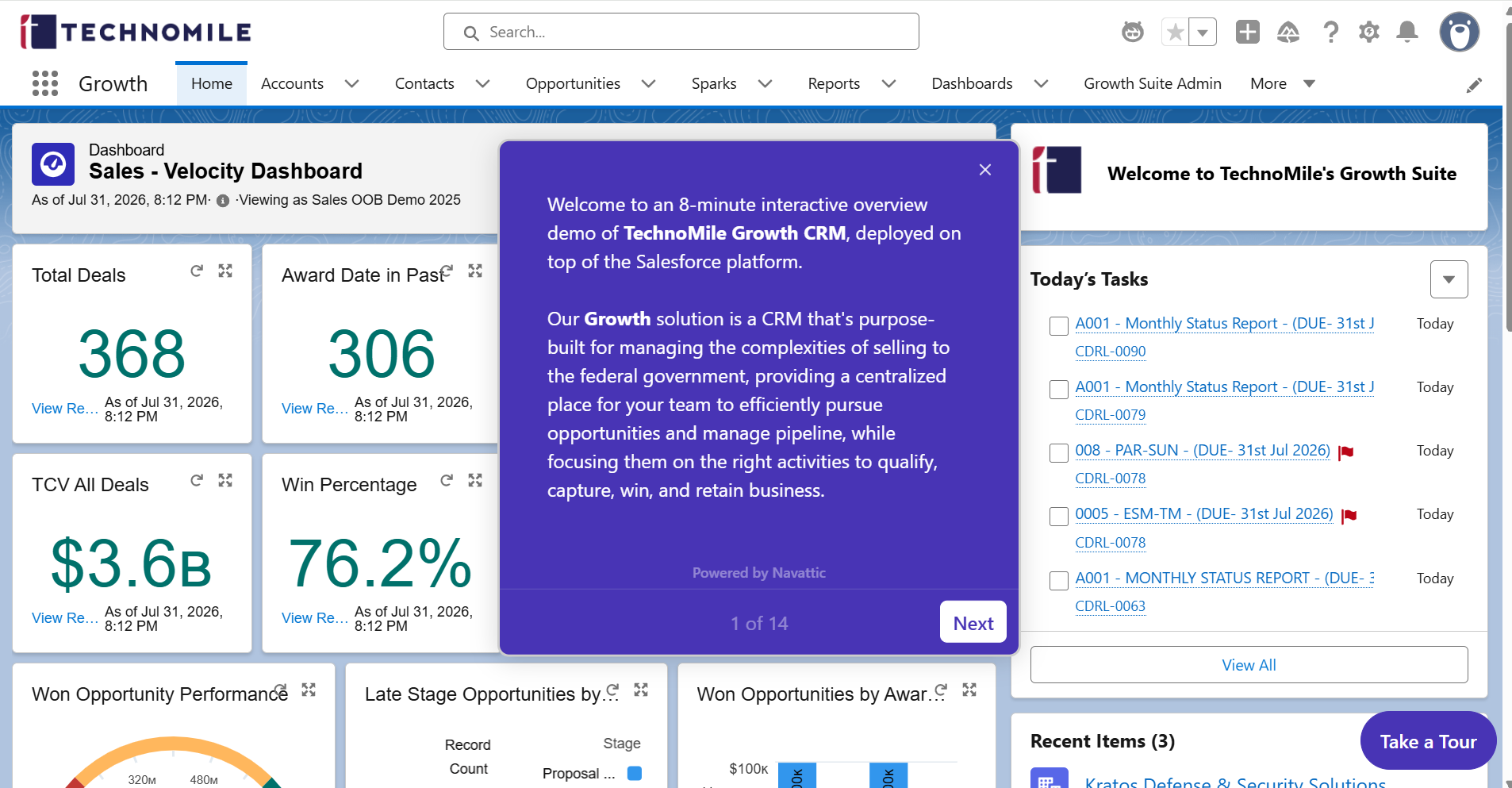Click the dashboard info icon beside the timestamp
The image size is (1512, 788).
[x=223, y=201]
